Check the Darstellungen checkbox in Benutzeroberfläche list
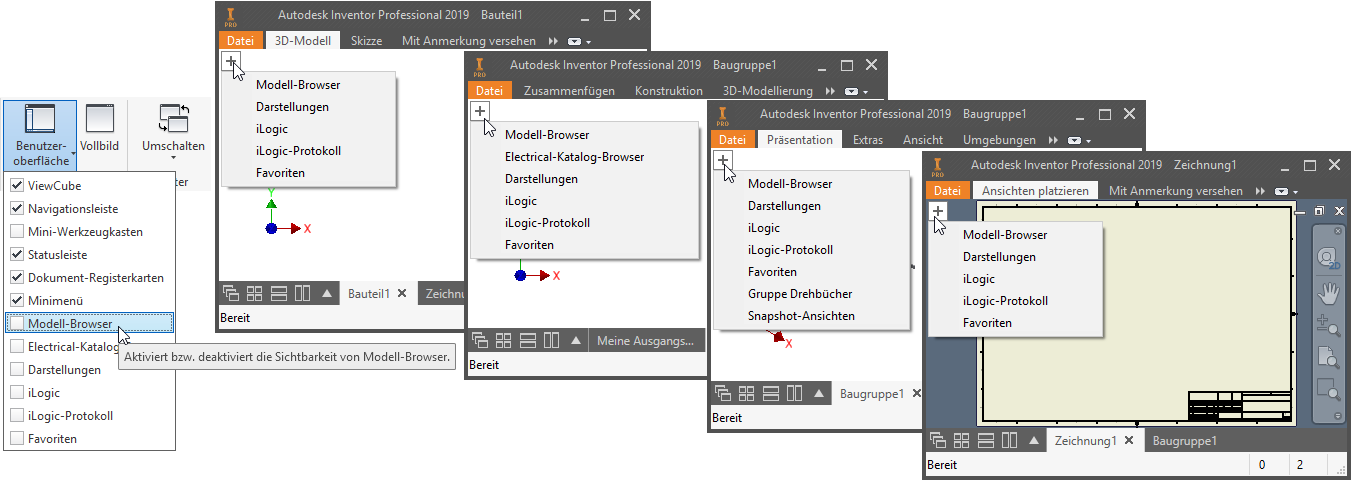1354x482 pixels. coord(17,370)
